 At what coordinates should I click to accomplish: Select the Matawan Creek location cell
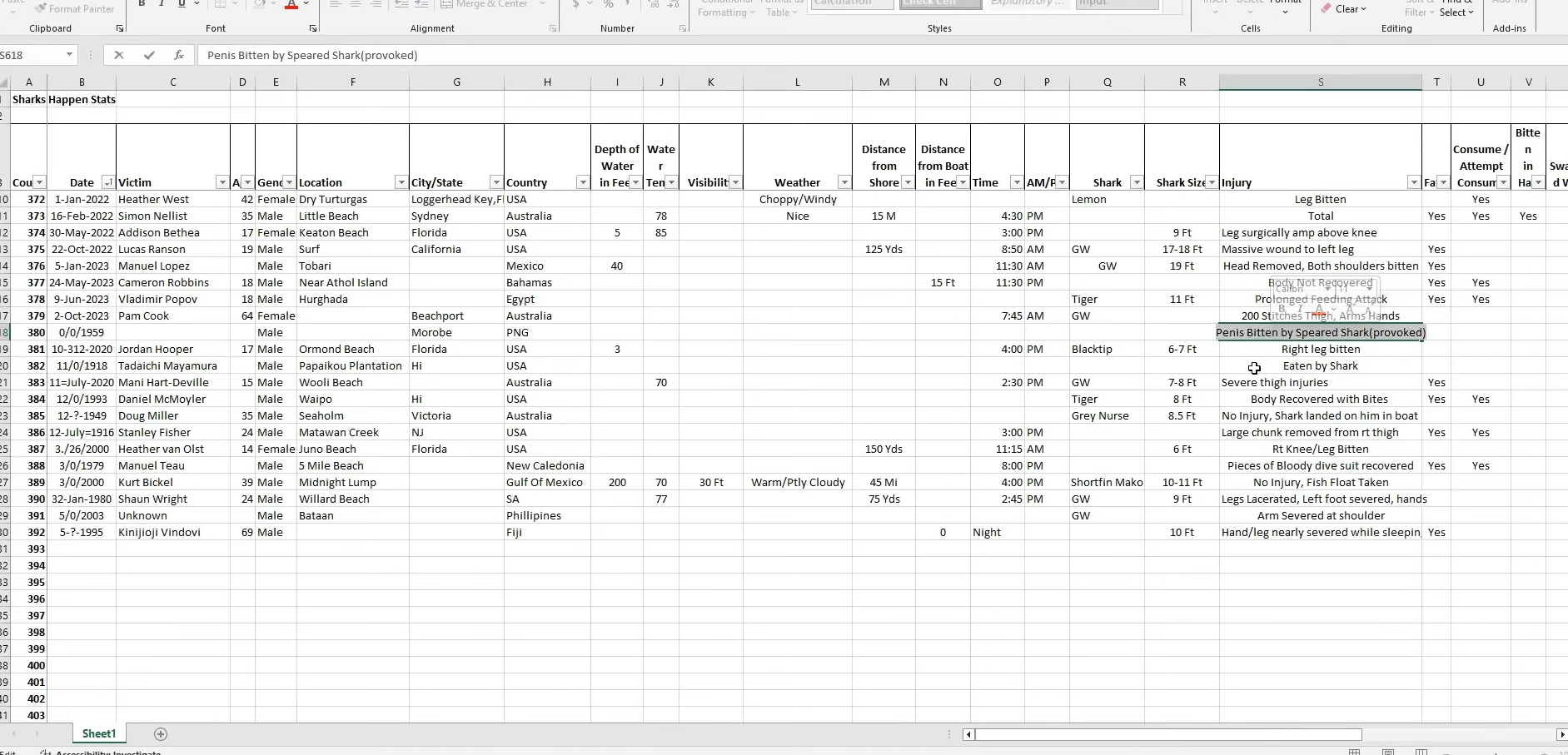(353, 432)
